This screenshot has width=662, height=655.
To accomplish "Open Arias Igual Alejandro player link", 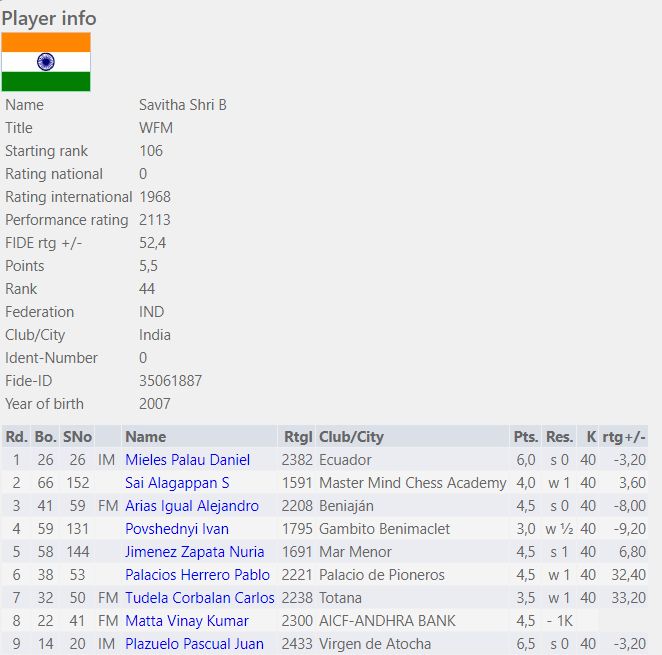I will 191,506.
